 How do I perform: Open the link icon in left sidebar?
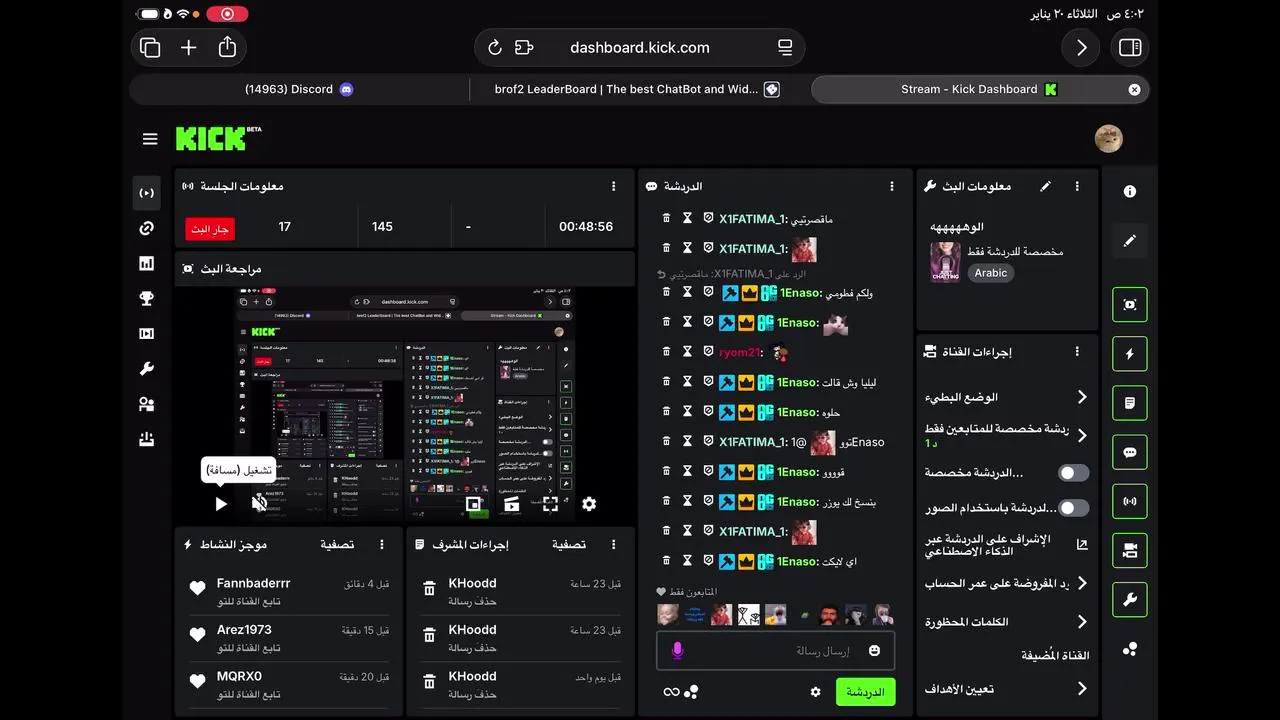pyautogui.click(x=147, y=228)
